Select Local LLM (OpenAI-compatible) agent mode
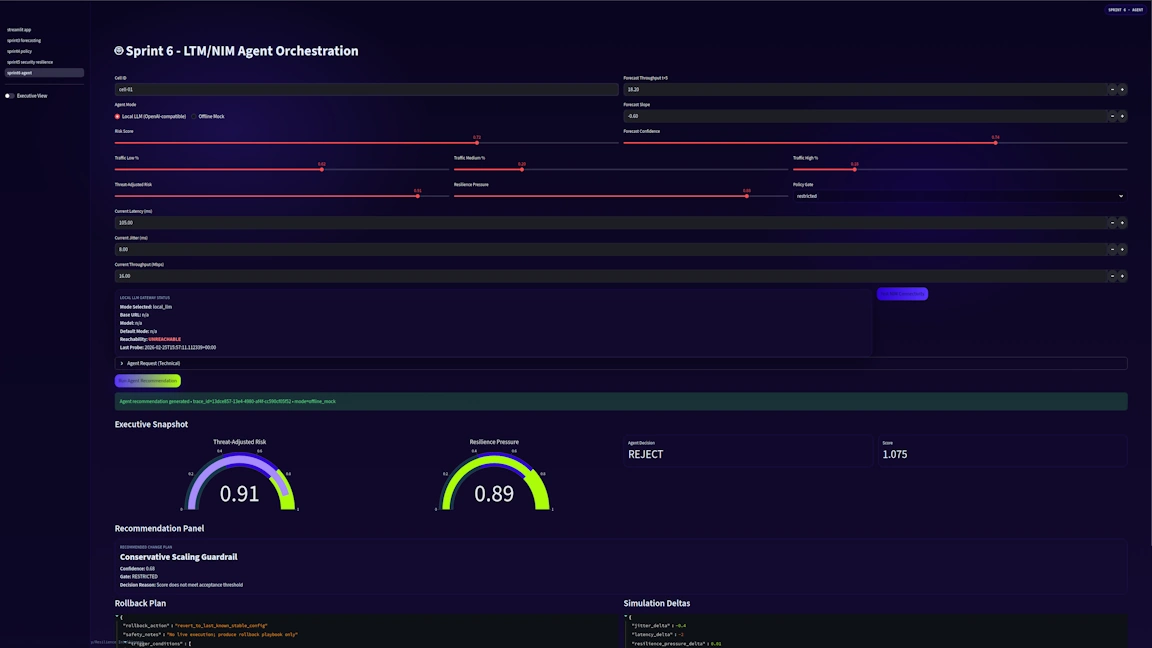The height and width of the screenshot is (648, 1152). 118,117
